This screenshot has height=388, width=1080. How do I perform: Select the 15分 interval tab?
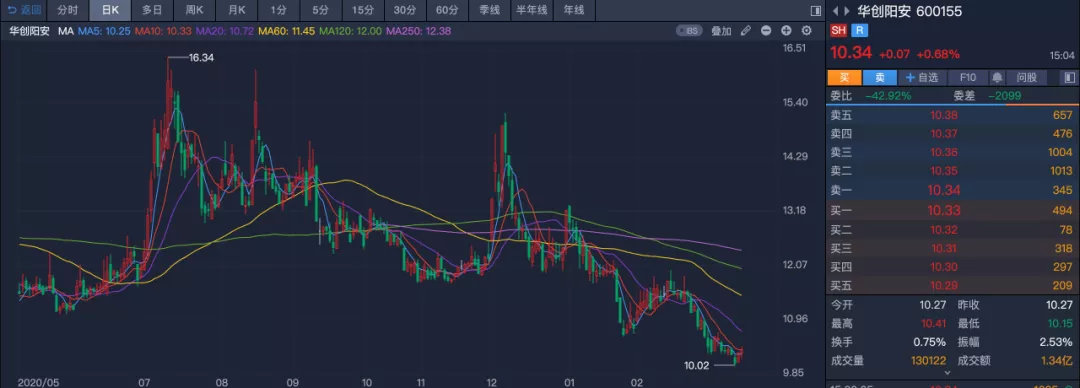362,10
